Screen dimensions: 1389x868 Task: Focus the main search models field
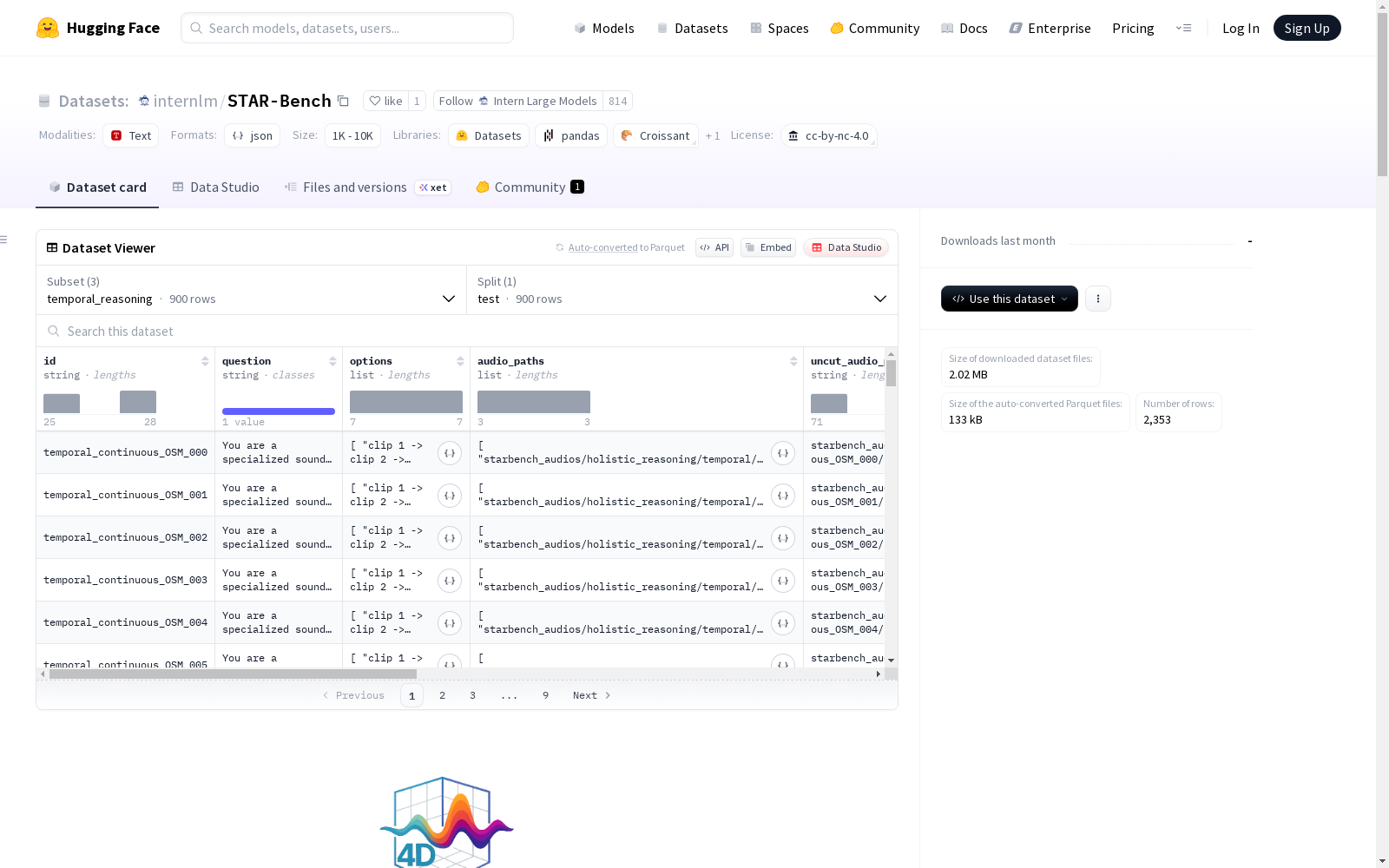347,28
